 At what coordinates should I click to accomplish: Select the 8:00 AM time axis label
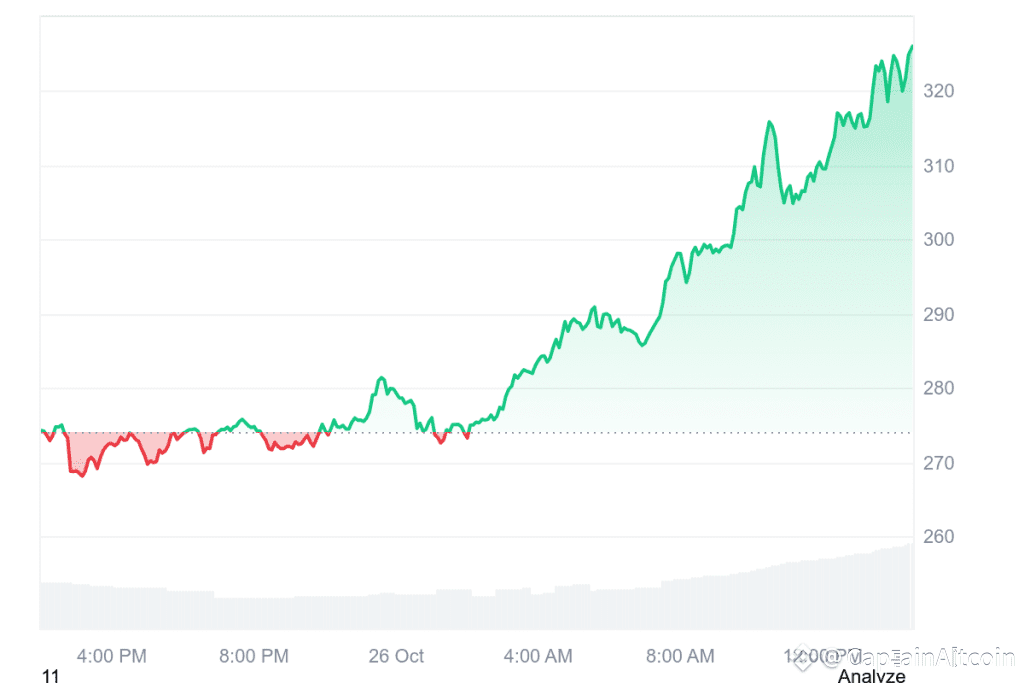pyautogui.click(x=680, y=656)
